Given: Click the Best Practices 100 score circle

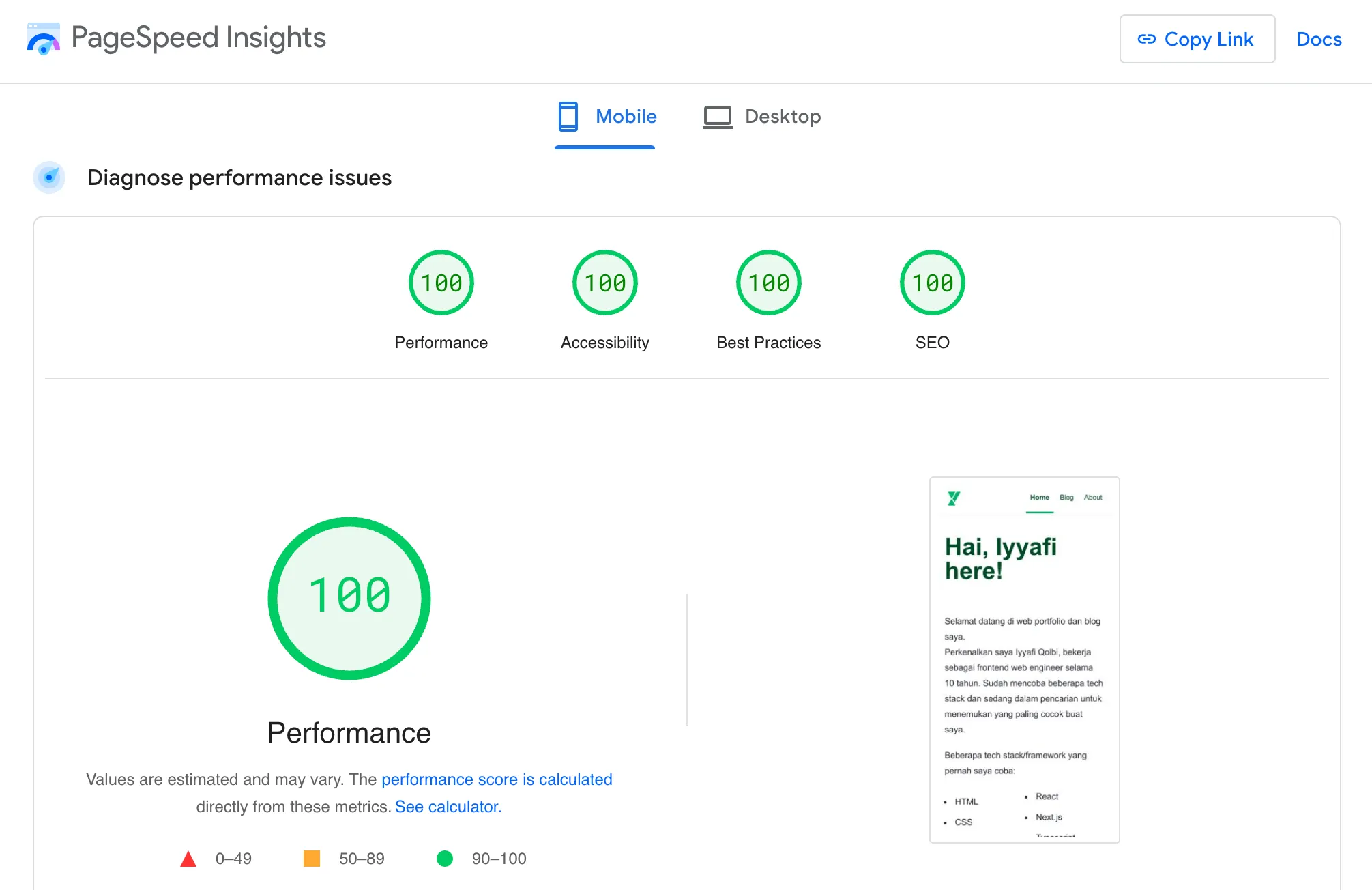Looking at the screenshot, I should pos(768,282).
